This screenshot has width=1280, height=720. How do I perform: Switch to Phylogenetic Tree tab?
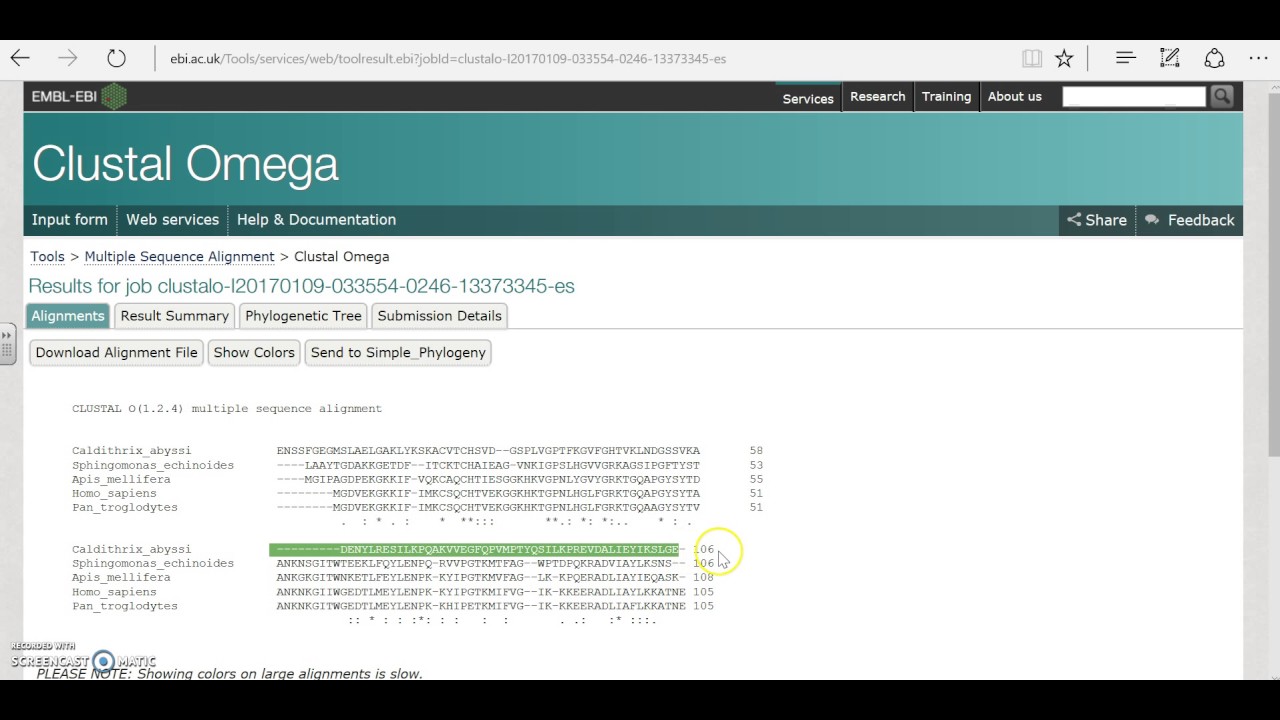point(303,316)
